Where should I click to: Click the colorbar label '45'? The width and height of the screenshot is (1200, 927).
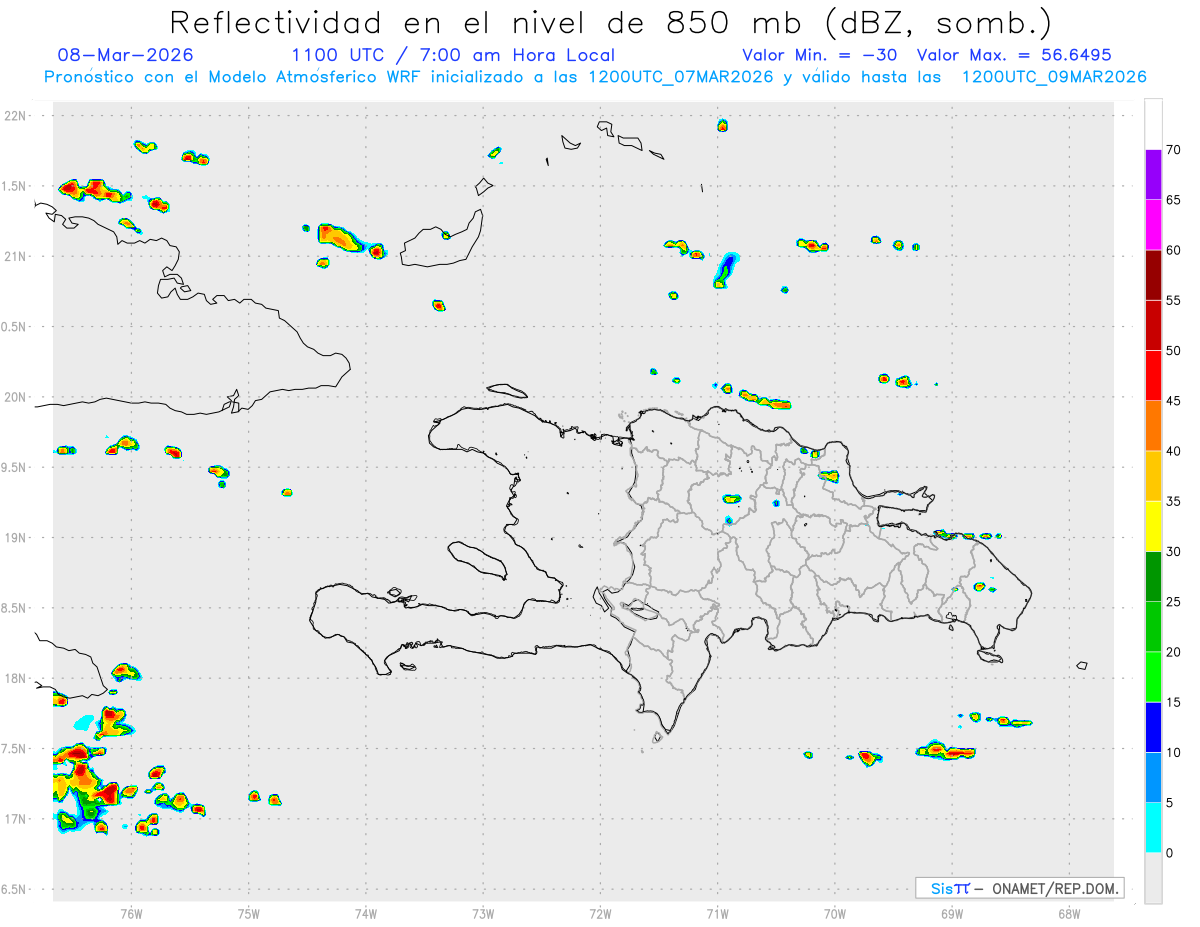(1173, 401)
